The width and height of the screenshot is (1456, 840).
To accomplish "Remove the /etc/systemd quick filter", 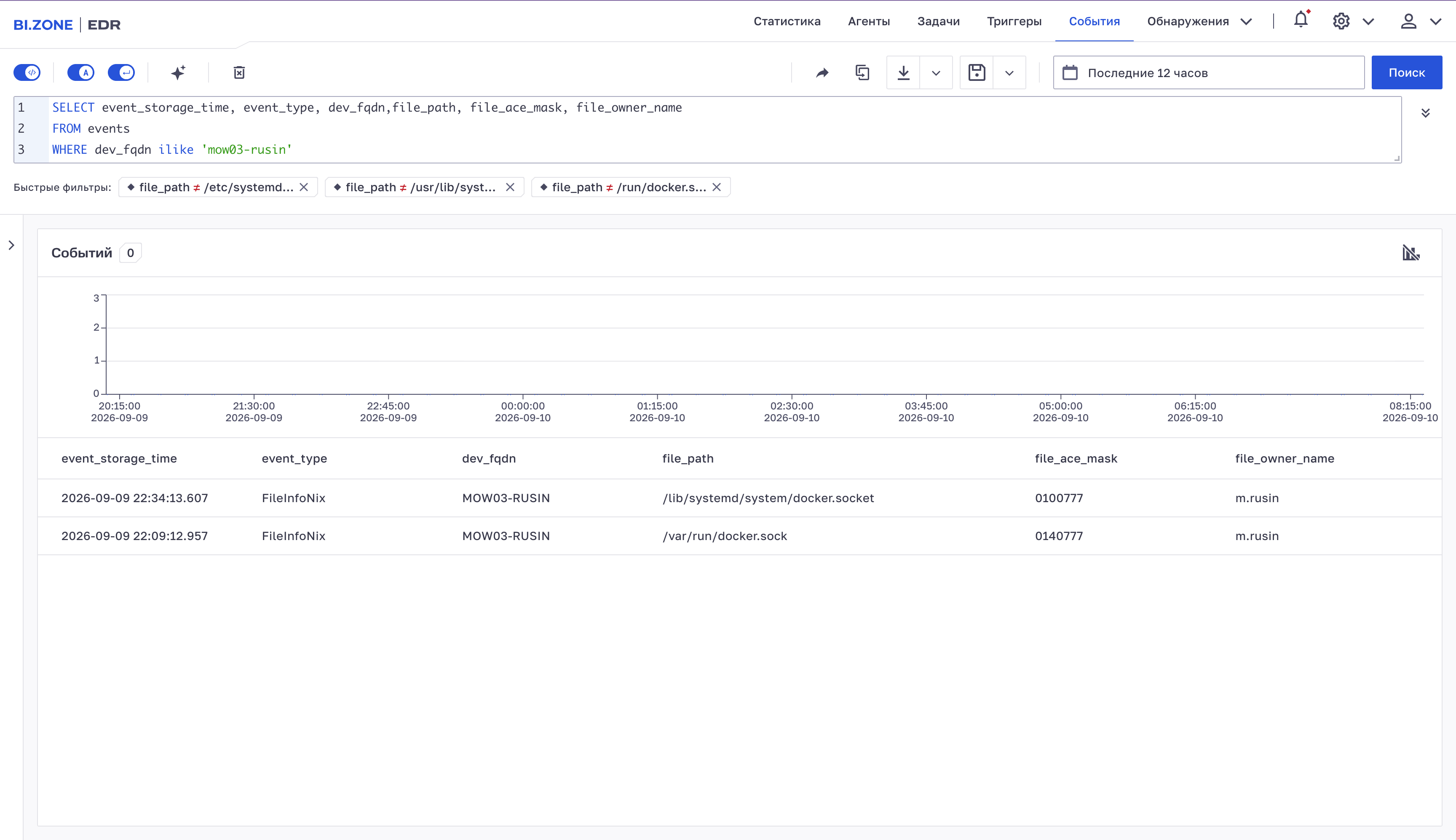I will 304,187.
